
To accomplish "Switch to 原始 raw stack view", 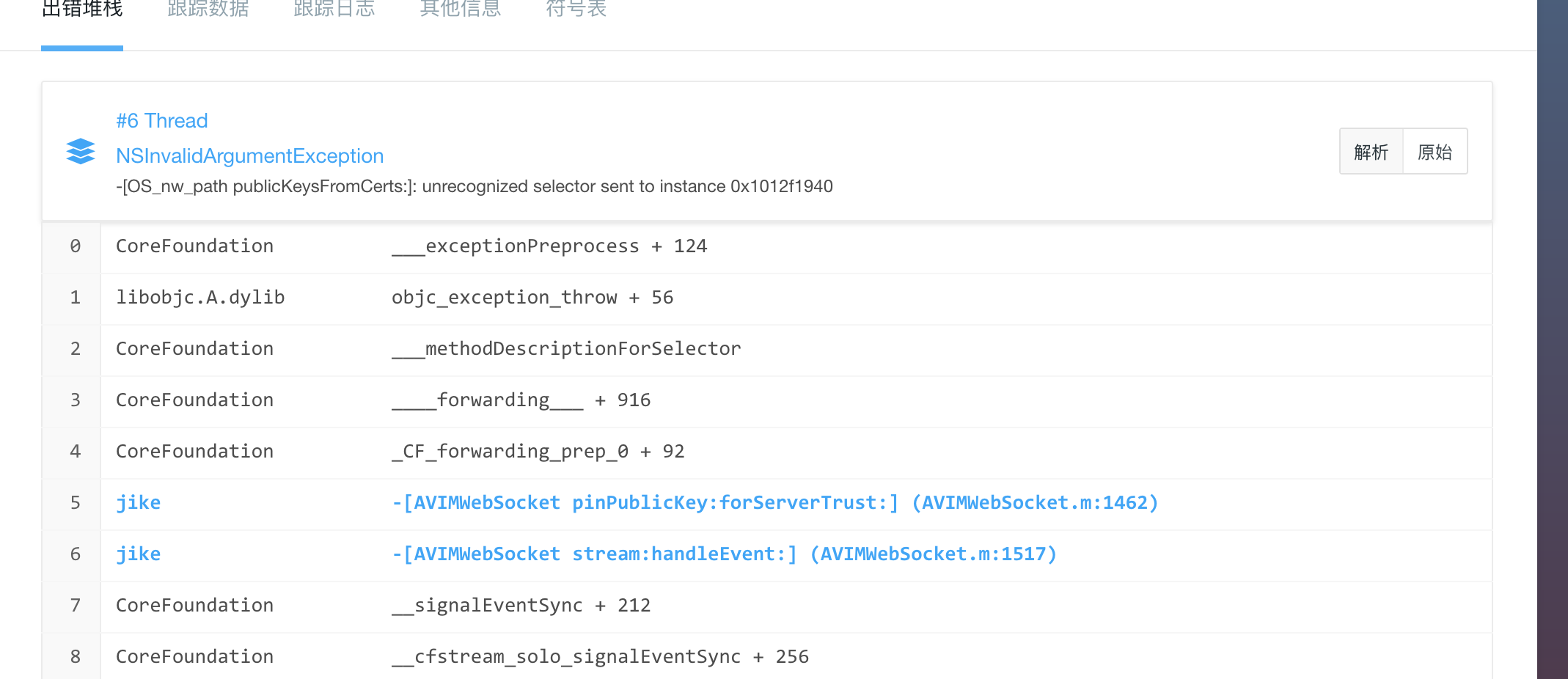I will 1435,151.
